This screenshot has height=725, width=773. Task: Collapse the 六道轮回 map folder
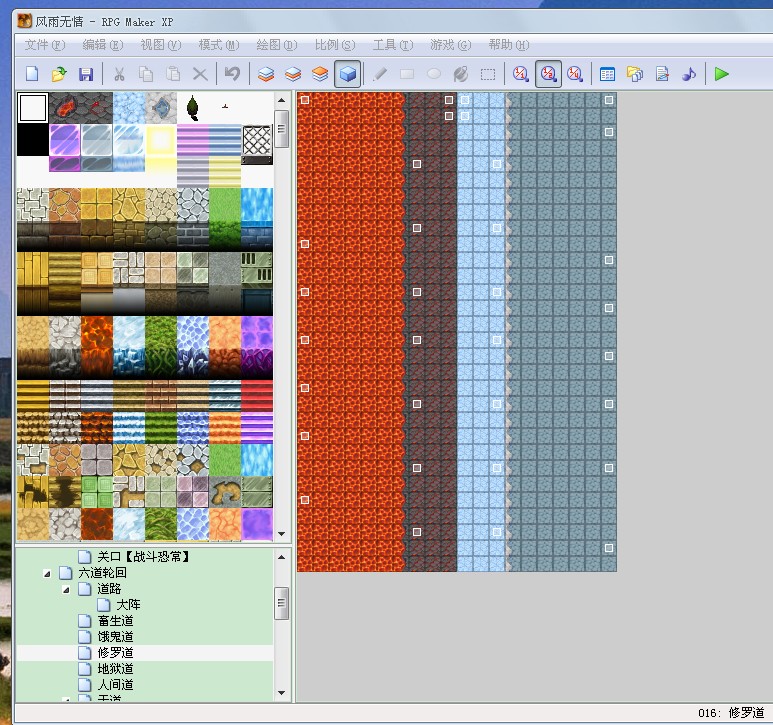[47, 573]
